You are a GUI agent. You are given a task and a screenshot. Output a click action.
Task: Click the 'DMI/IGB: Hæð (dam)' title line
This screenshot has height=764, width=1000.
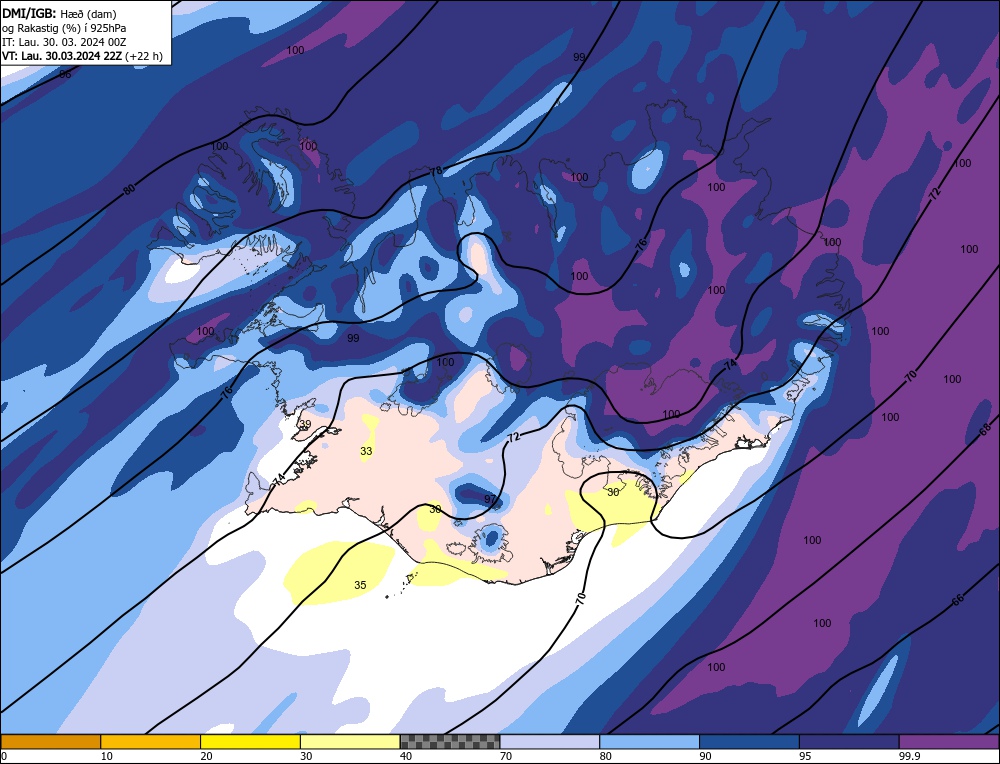[x=59, y=13]
